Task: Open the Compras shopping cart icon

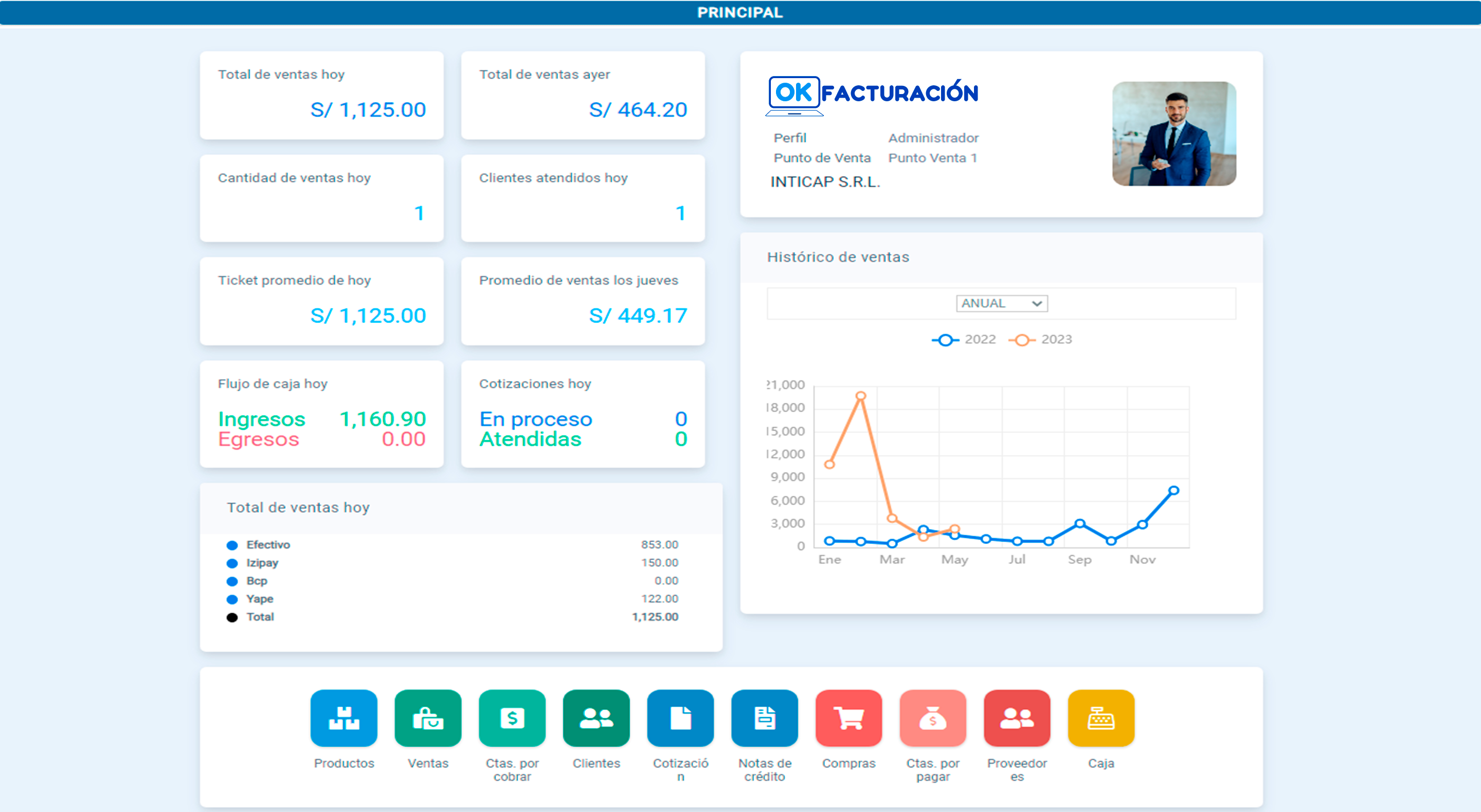Action: tap(848, 718)
